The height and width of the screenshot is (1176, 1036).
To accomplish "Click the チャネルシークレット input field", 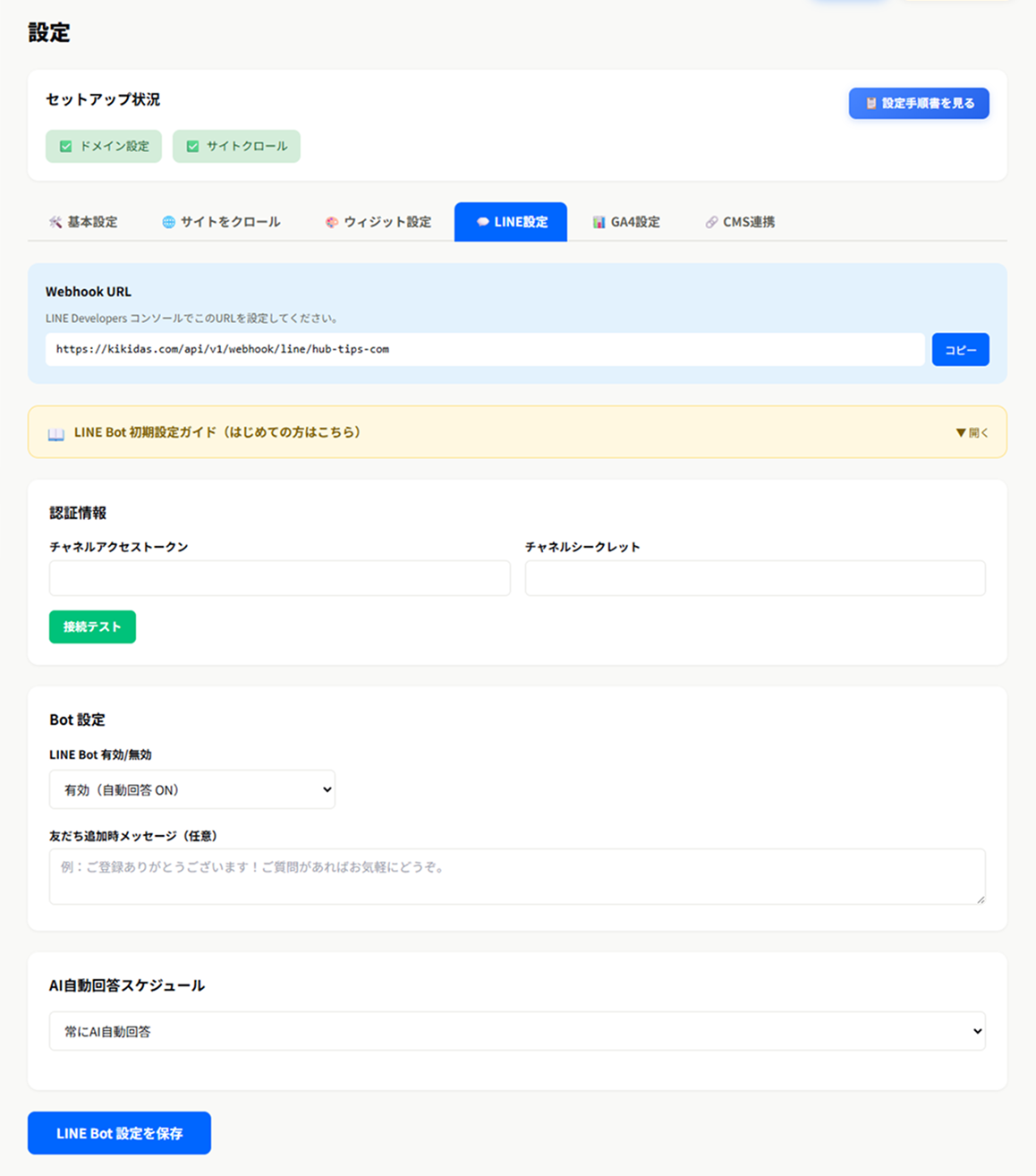I will pyautogui.click(x=755, y=578).
